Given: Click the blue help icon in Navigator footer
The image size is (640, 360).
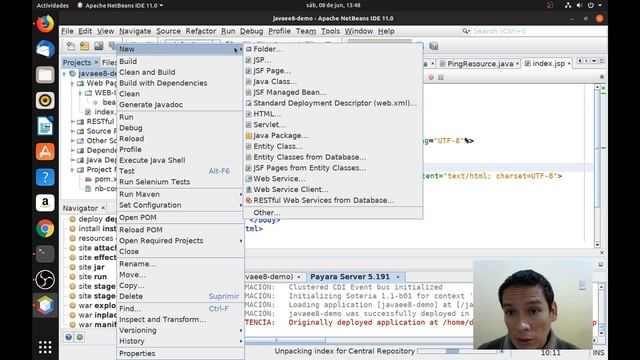Looking at the screenshot, I should point(69,337).
